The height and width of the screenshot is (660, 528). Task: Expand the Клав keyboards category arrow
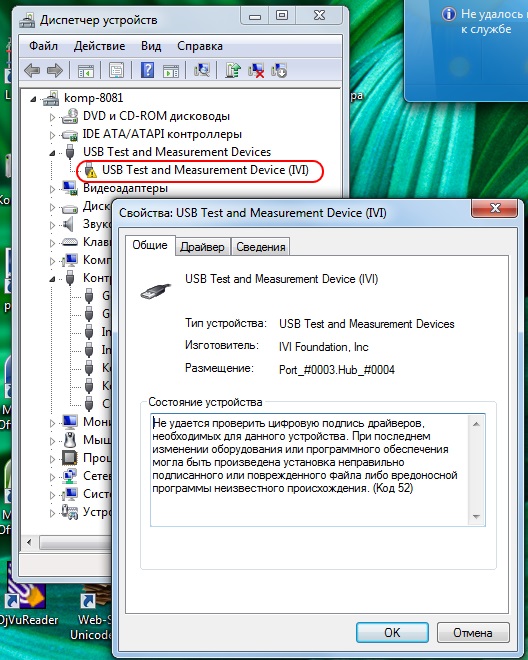pyautogui.click(x=52, y=243)
